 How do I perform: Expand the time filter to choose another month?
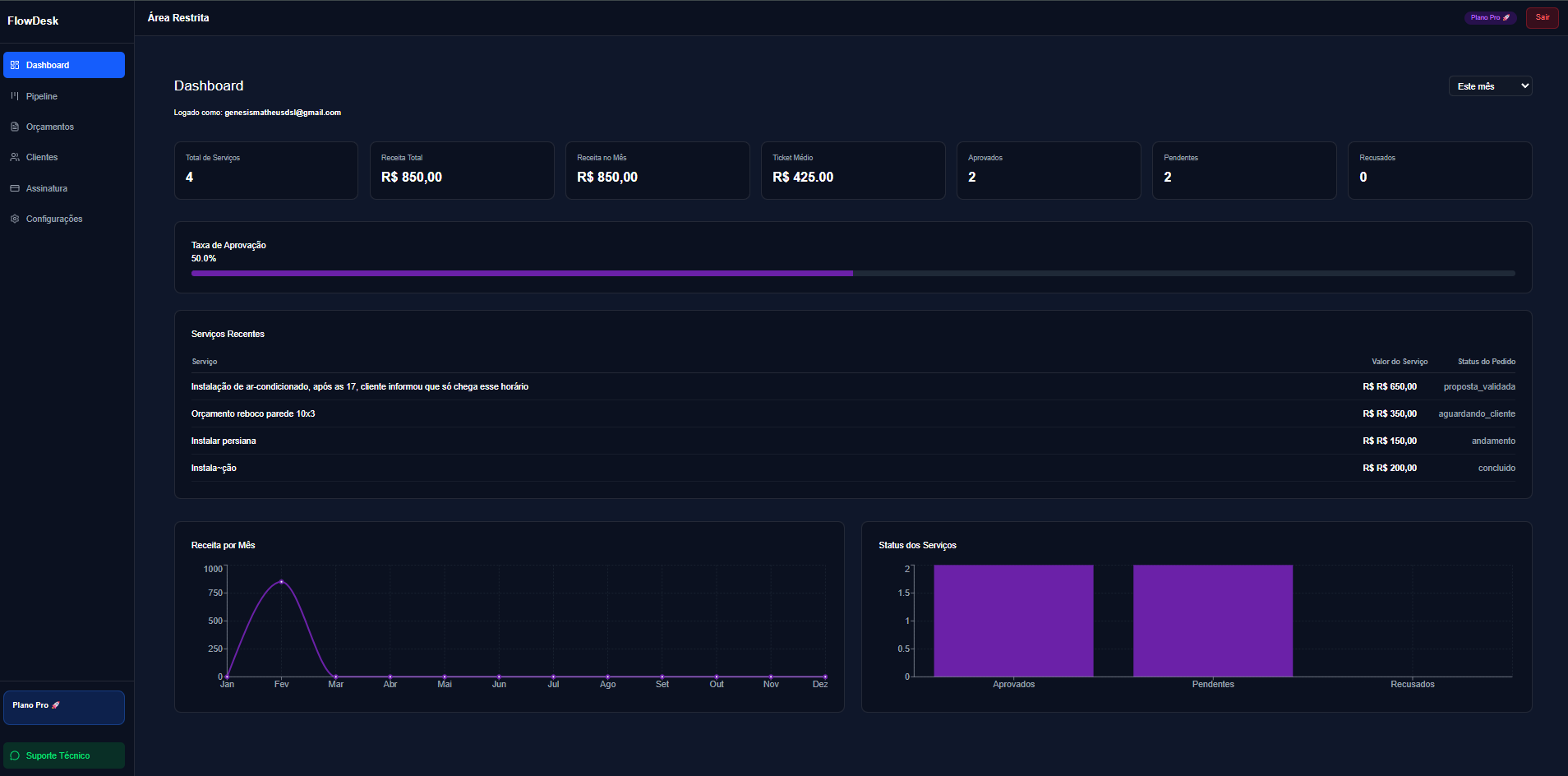[1489, 85]
